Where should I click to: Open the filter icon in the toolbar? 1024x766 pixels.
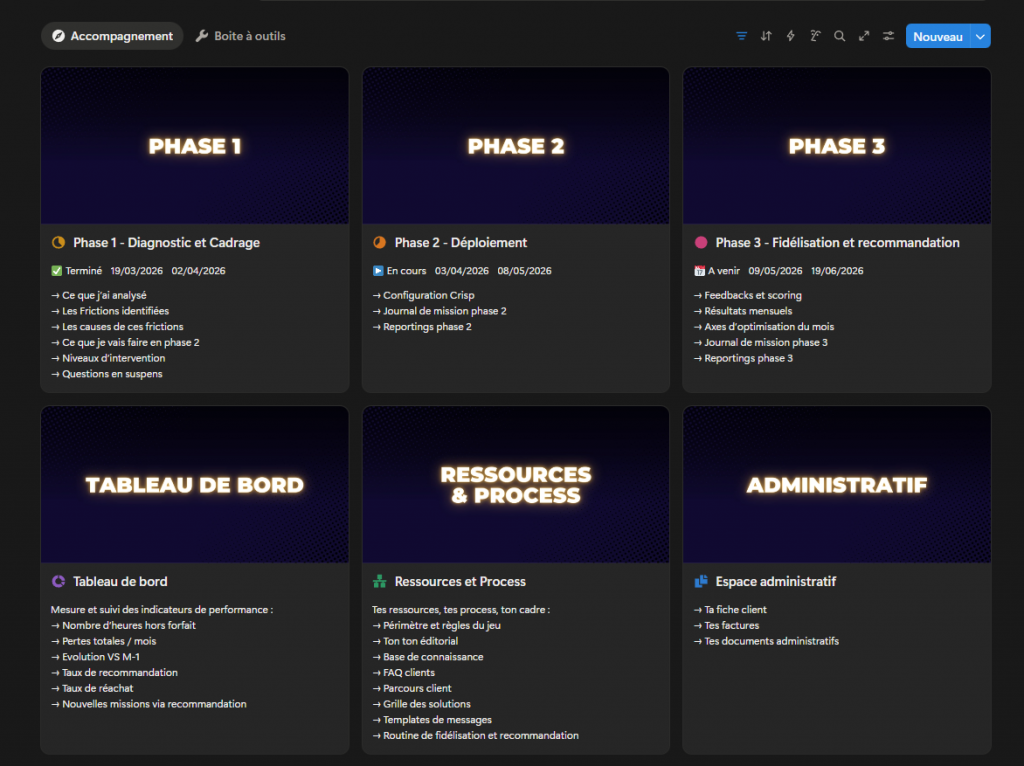[741, 36]
